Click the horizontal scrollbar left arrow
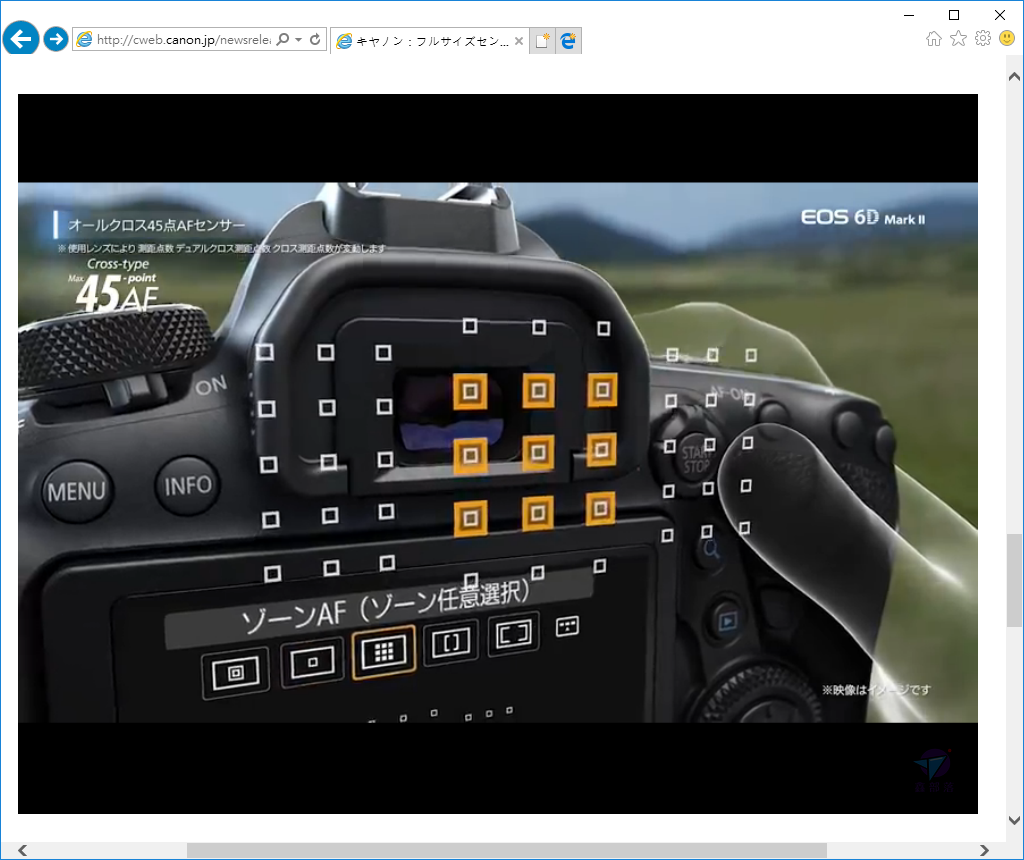This screenshot has height=860, width=1024. pyautogui.click(x=23, y=850)
